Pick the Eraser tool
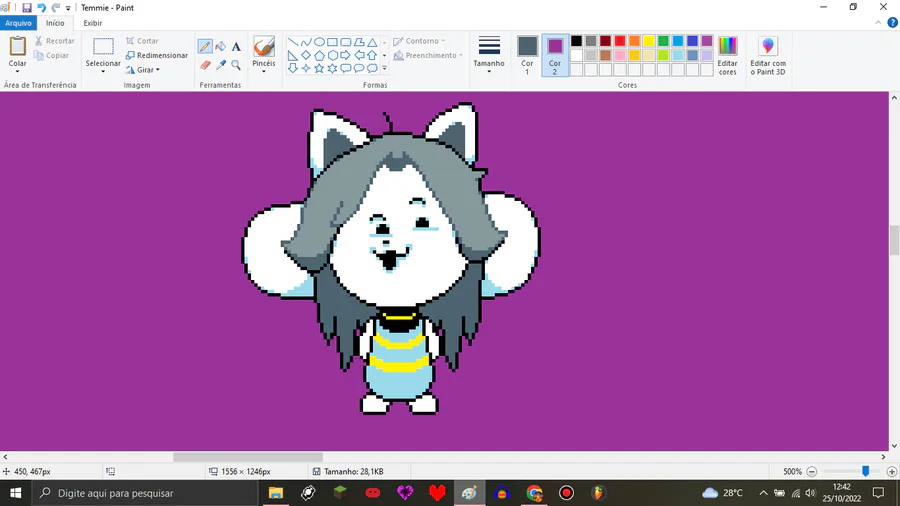Image resolution: width=900 pixels, height=506 pixels. (x=205, y=65)
